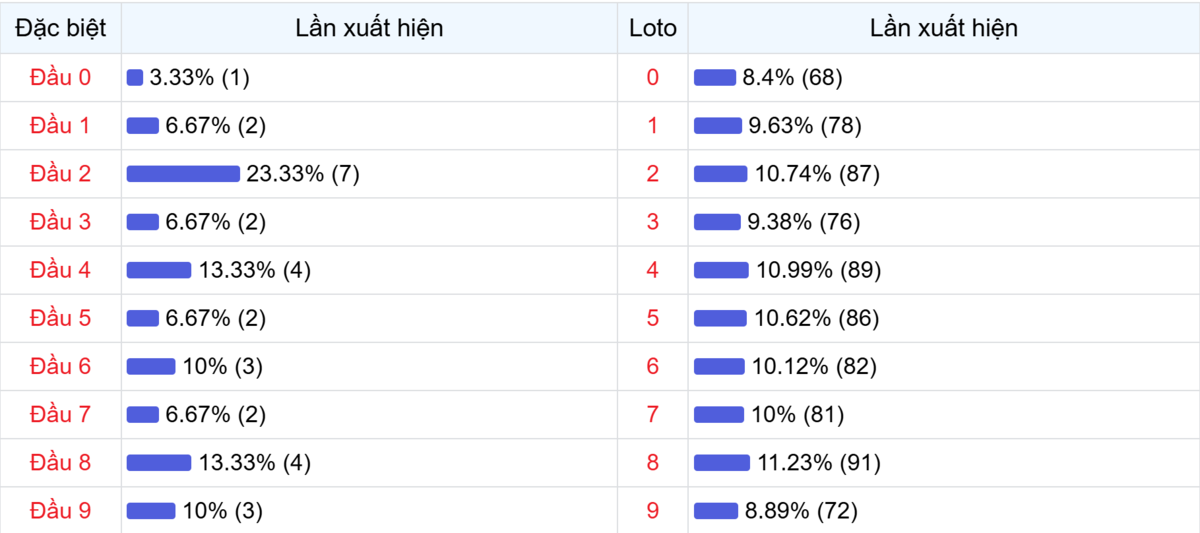Click the blue bar for Đầu 2
Image resolution: width=1200 pixels, height=533 pixels.
183,174
